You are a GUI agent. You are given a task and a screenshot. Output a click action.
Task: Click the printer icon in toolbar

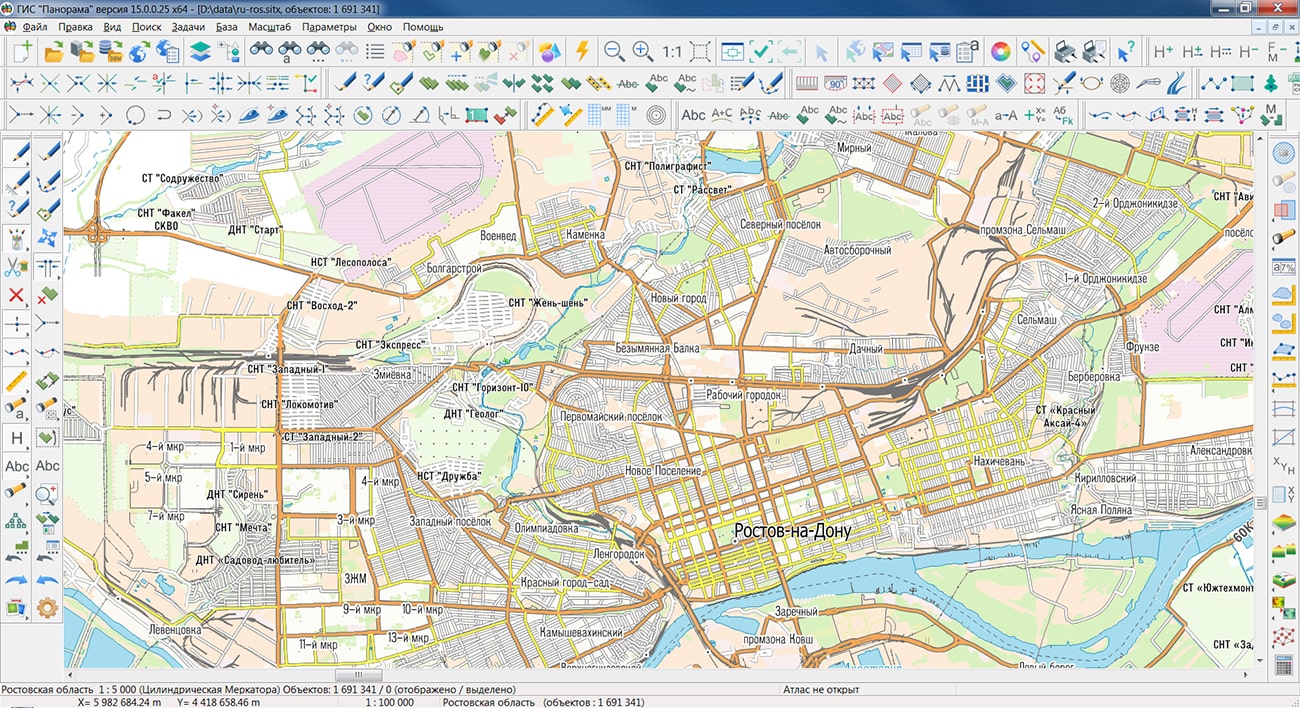[x=1066, y=51]
